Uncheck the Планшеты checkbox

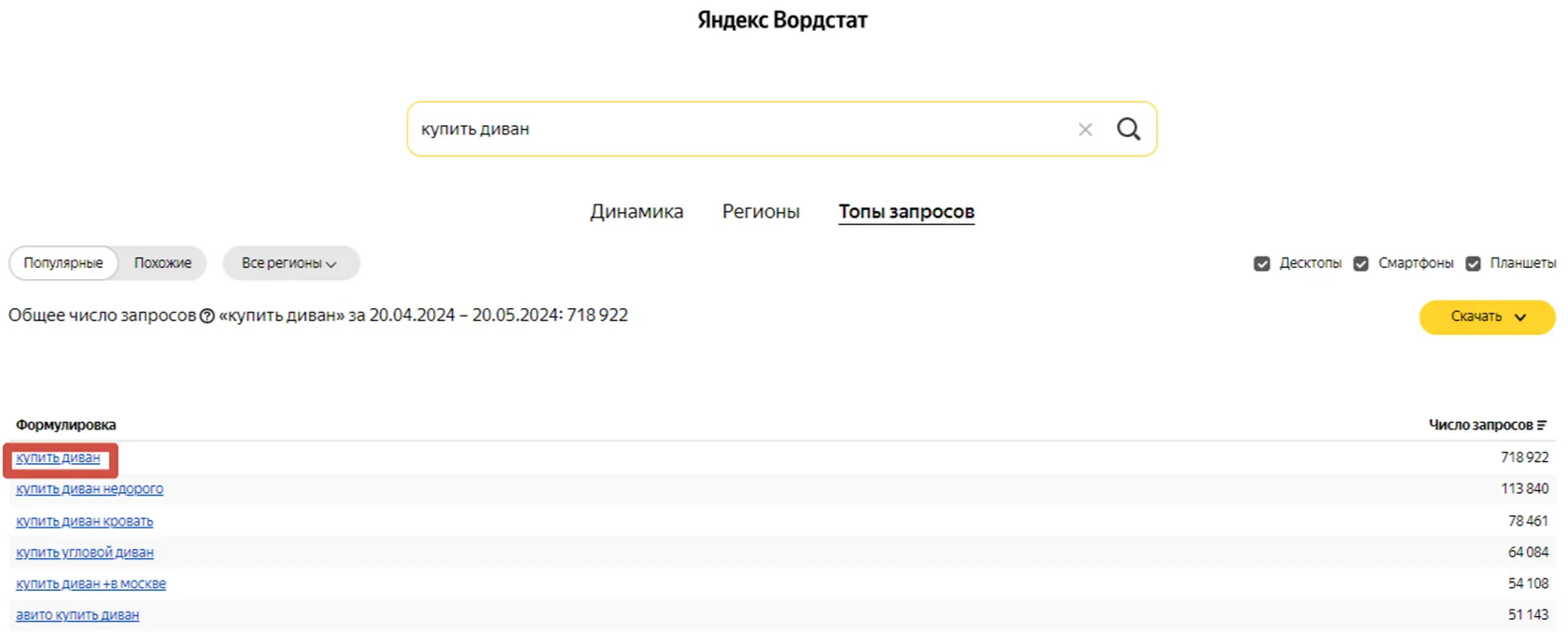1473,263
